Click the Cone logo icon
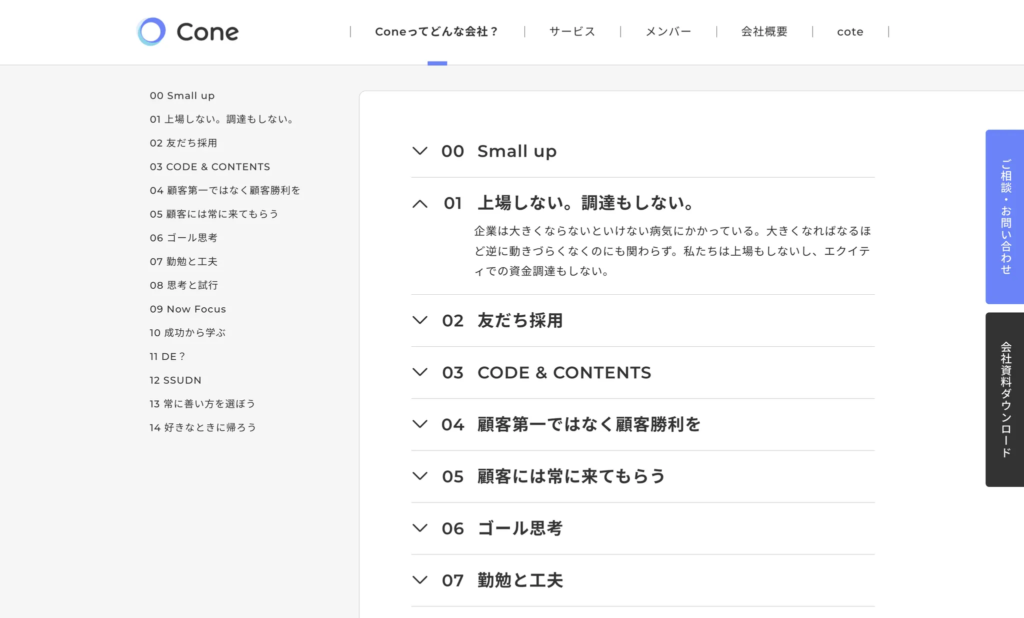Viewport: 1024px width, 618px height. [151, 32]
